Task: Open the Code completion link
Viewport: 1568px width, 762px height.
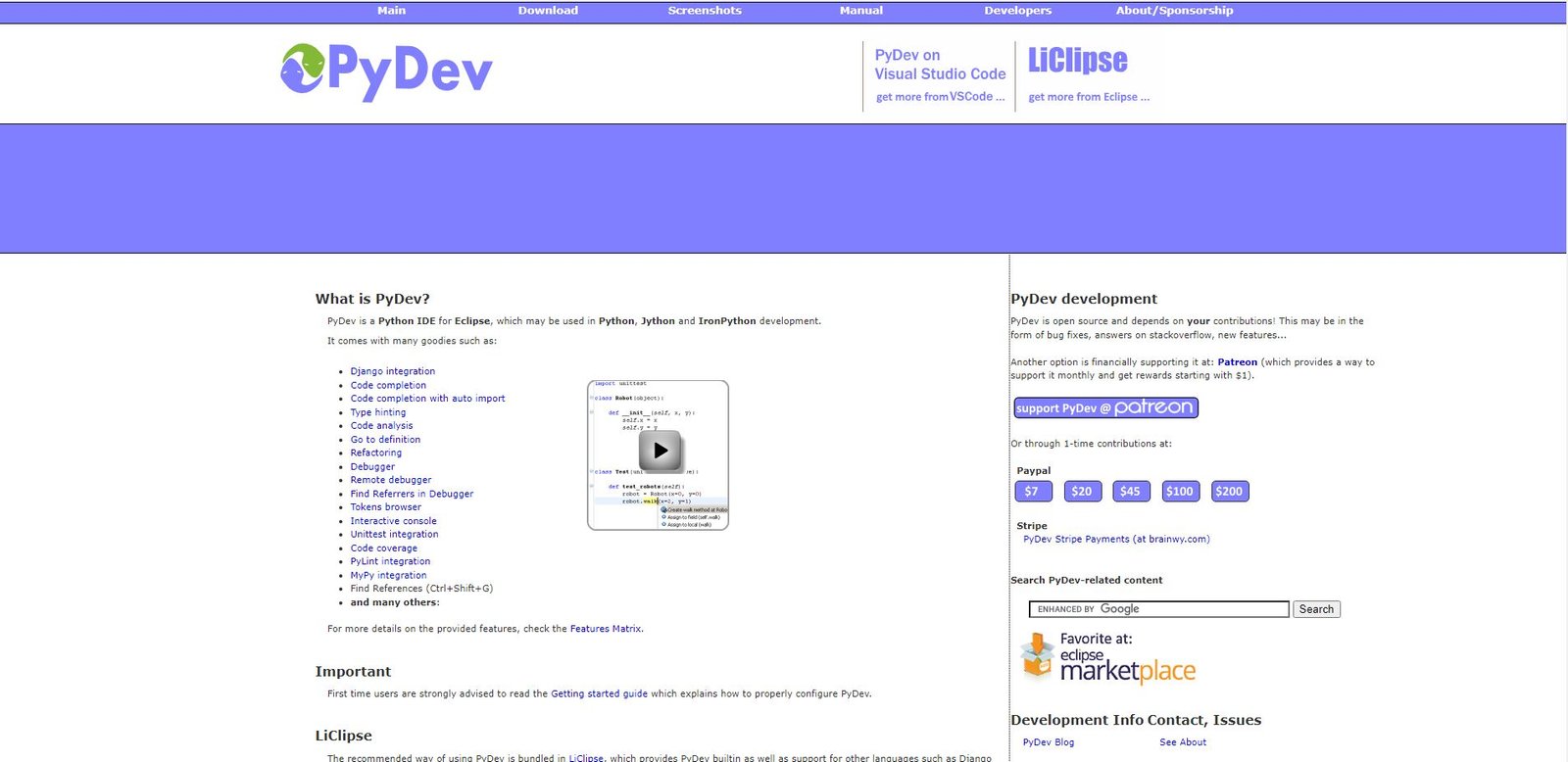Action: click(388, 385)
